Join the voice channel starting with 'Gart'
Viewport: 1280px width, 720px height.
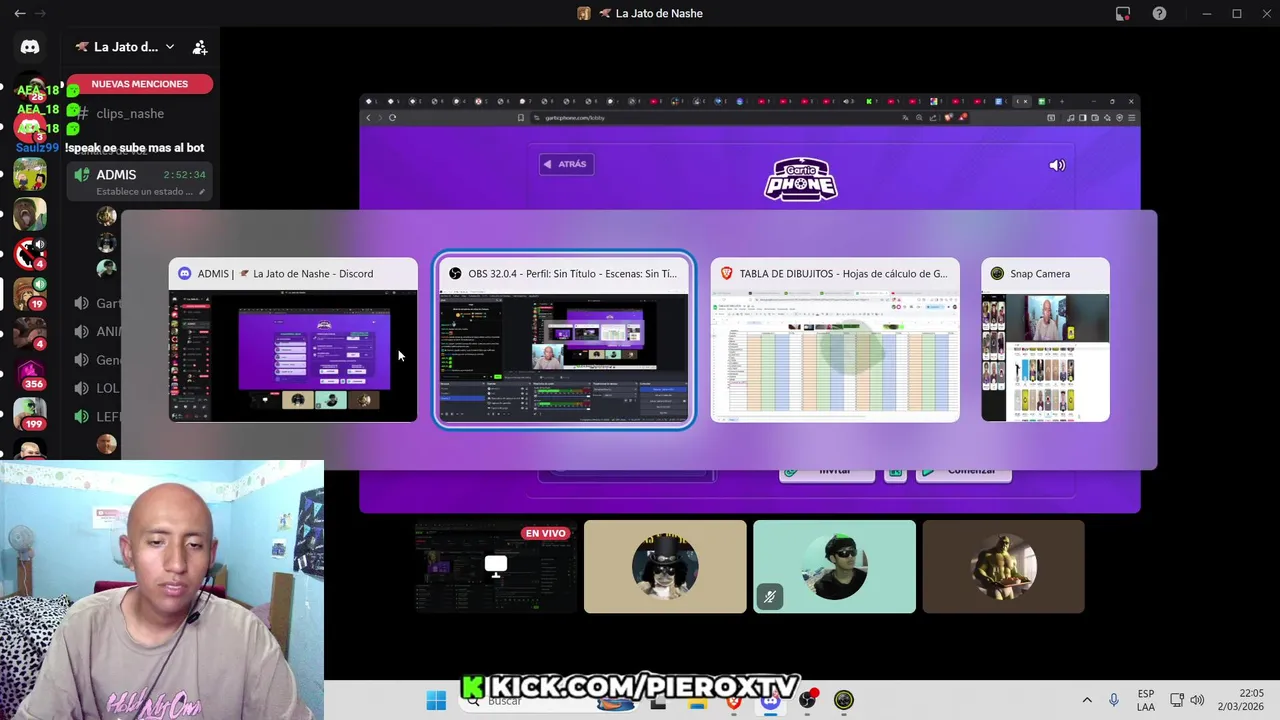point(98,303)
